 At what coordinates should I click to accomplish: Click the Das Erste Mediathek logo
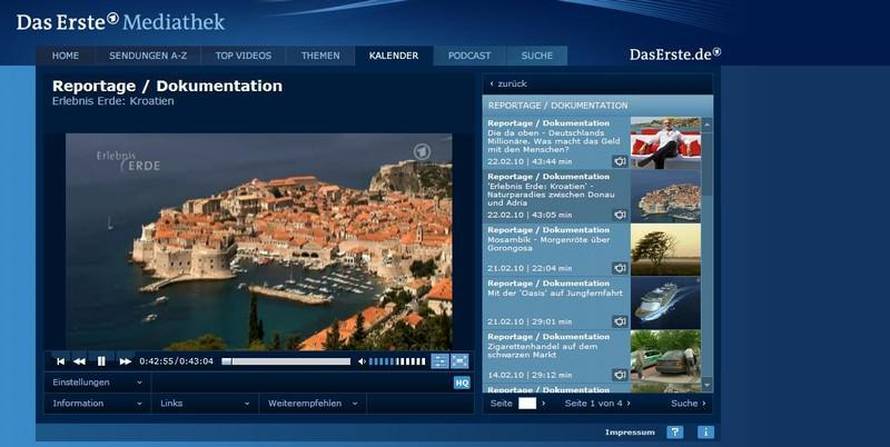[x=120, y=22]
